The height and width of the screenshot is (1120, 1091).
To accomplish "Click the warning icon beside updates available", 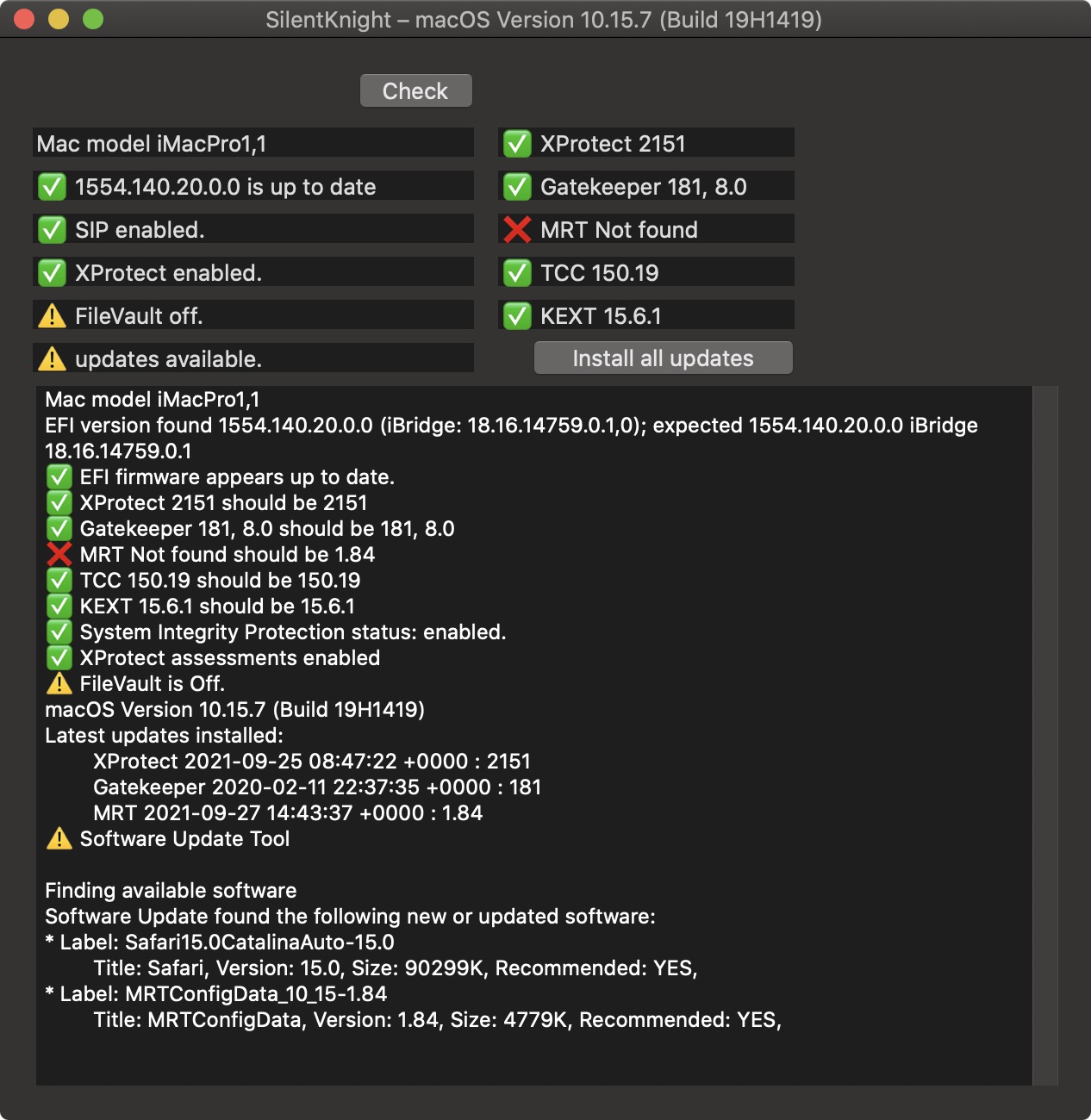I will point(52,359).
